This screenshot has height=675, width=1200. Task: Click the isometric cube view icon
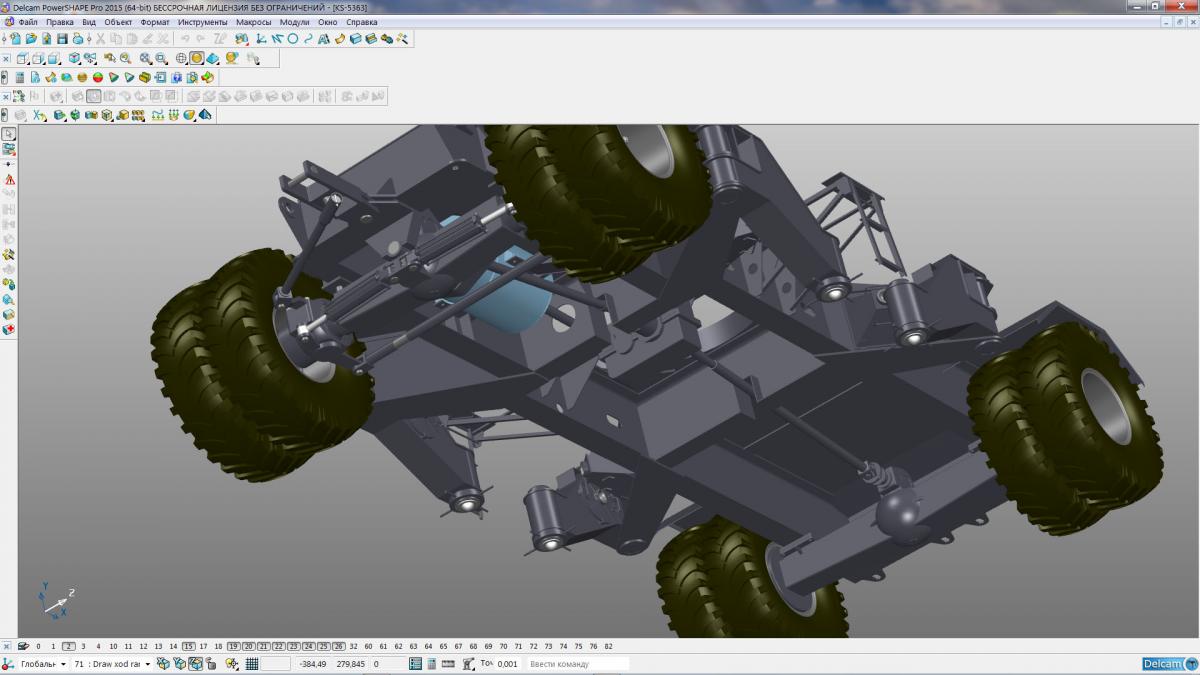click(x=74, y=58)
